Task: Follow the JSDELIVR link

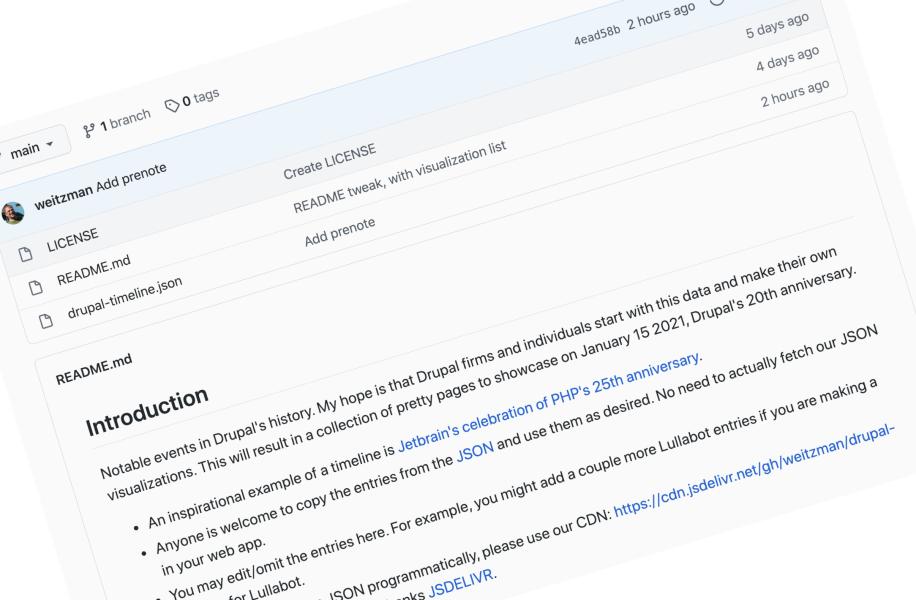Action: (x=461, y=582)
